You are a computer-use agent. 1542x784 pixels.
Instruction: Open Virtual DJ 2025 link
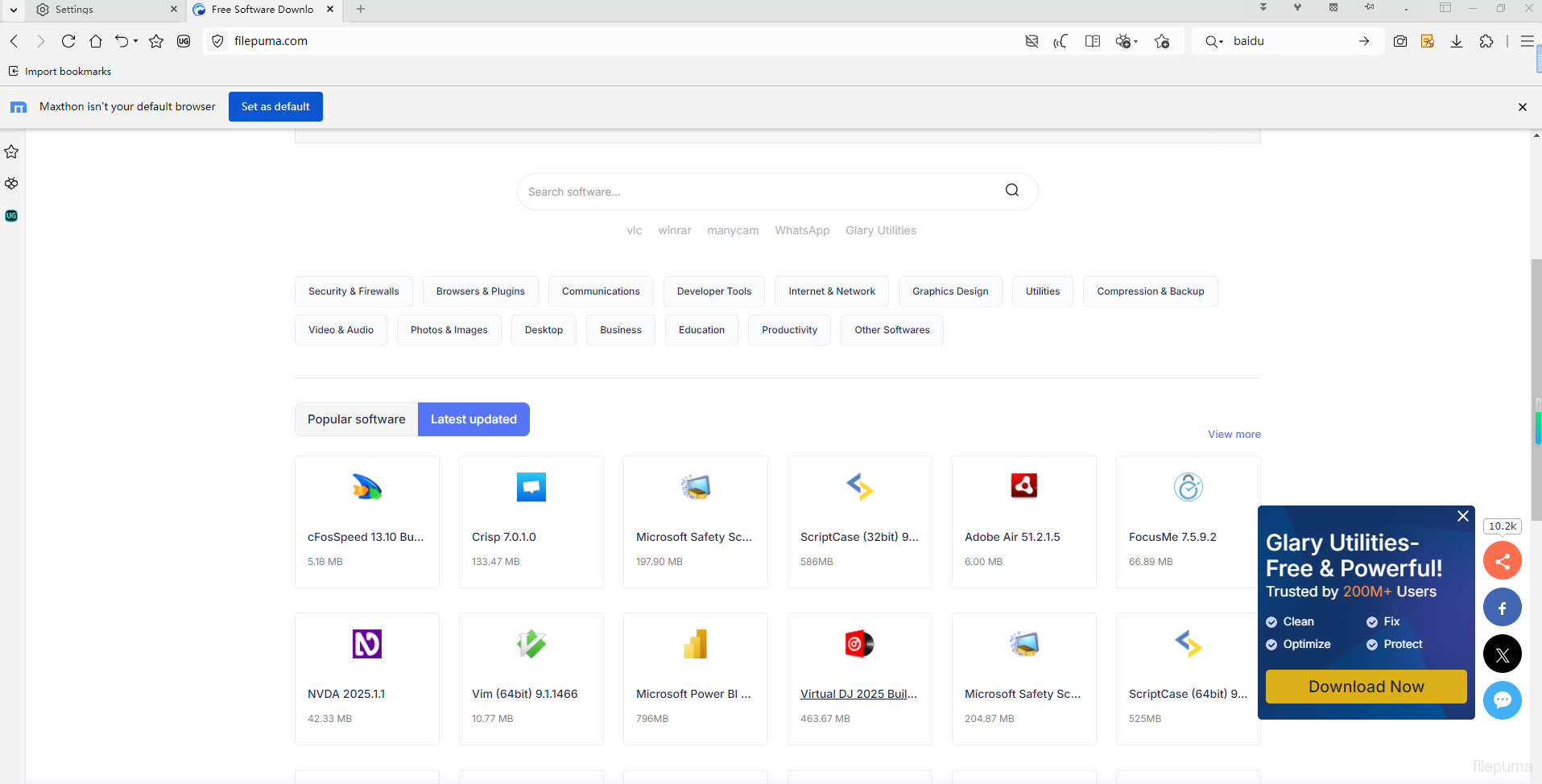point(858,694)
